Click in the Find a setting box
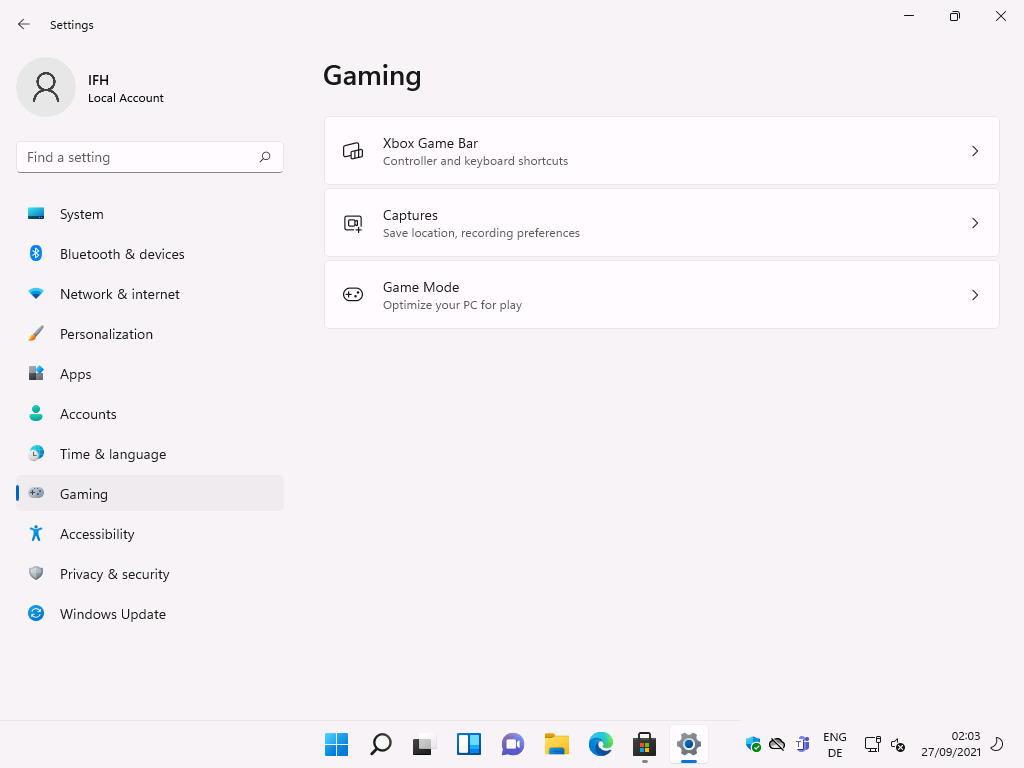Viewport: 1024px width, 768px height. (x=150, y=157)
